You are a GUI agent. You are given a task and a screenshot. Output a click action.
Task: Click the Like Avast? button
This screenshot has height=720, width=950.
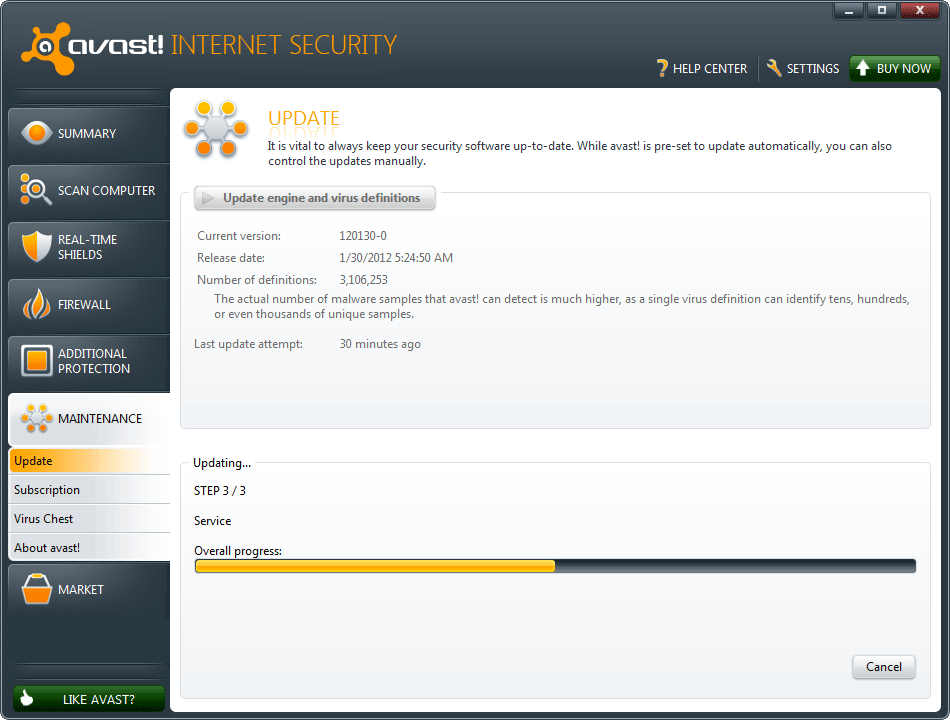pyautogui.click(x=89, y=699)
